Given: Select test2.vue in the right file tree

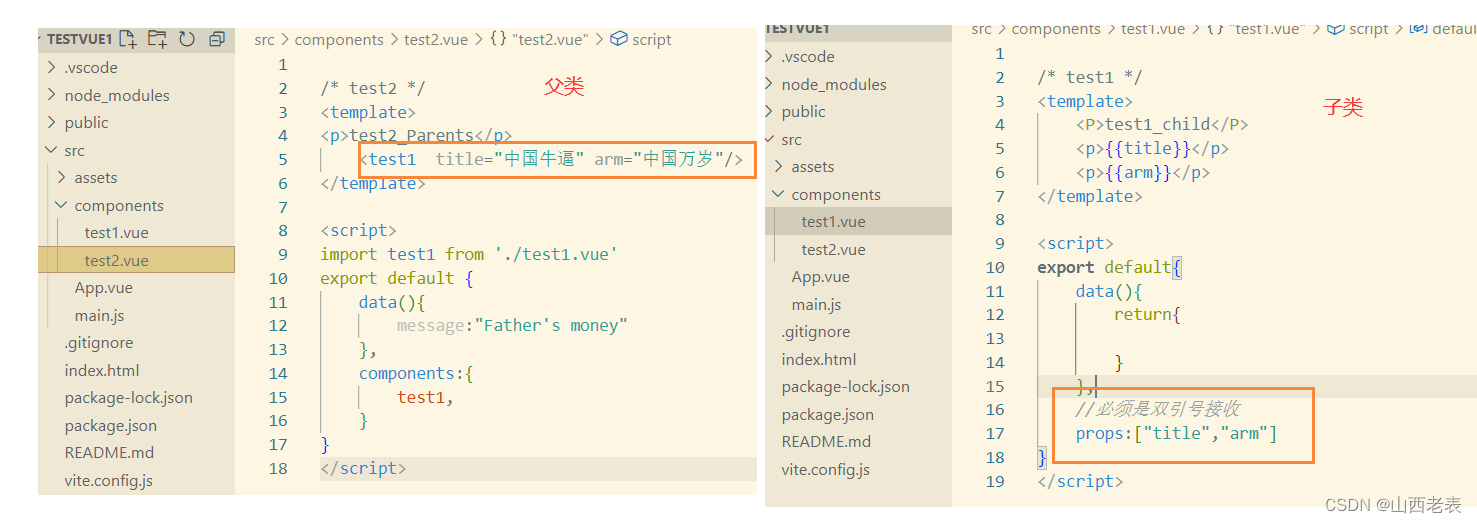Looking at the screenshot, I should (x=833, y=250).
